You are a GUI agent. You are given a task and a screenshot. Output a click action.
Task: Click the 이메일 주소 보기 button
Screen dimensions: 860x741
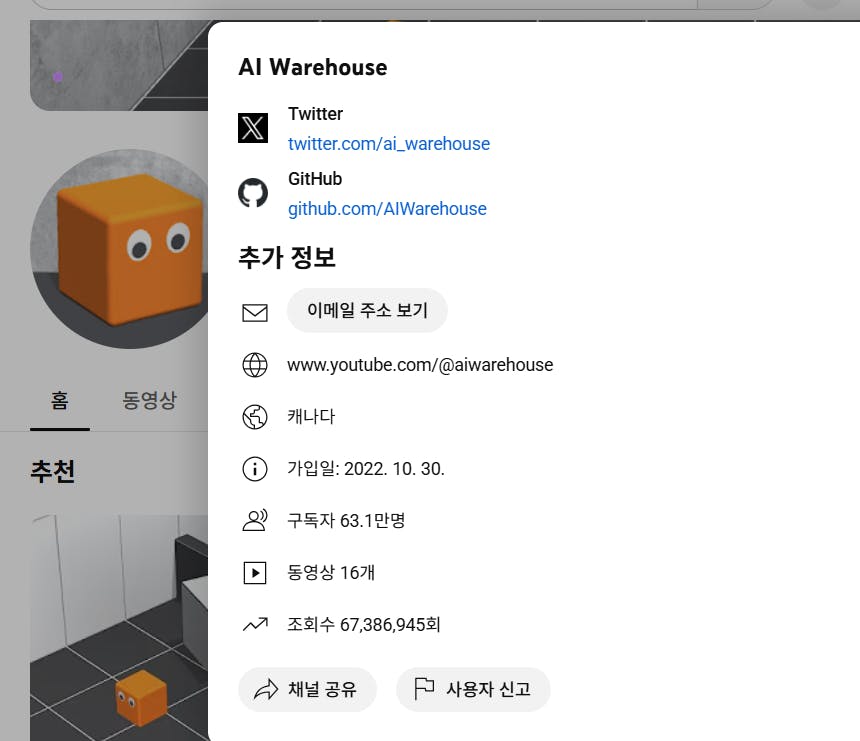[x=367, y=310]
